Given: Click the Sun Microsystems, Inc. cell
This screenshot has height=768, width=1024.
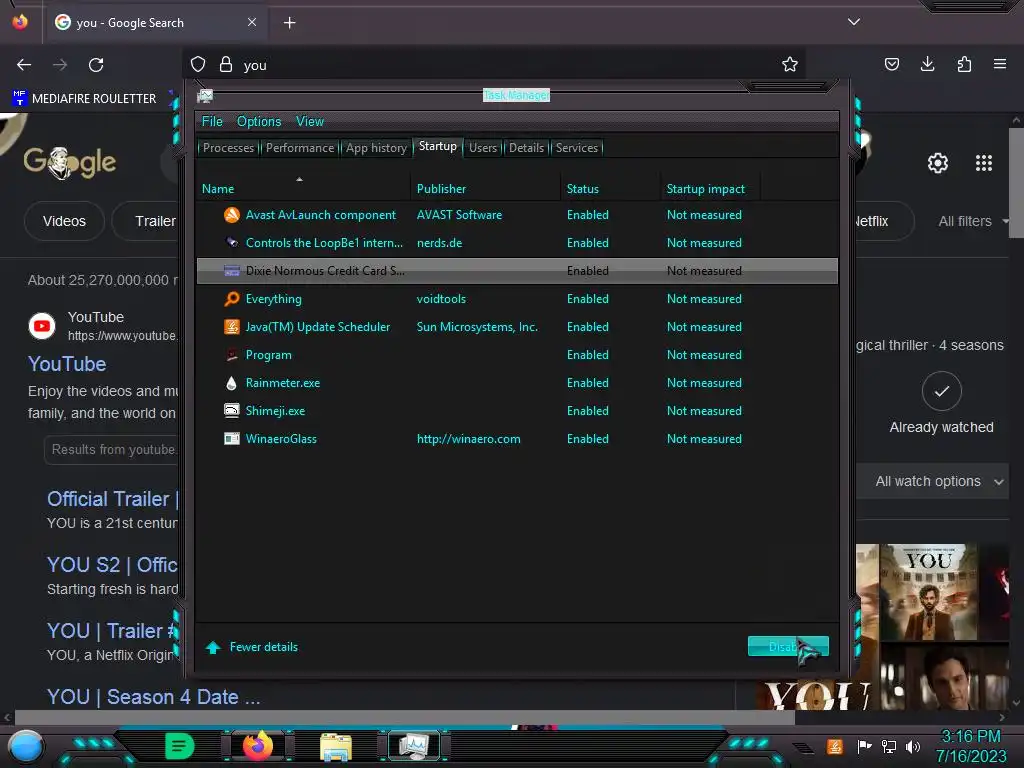Looking at the screenshot, I should tap(477, 327).
